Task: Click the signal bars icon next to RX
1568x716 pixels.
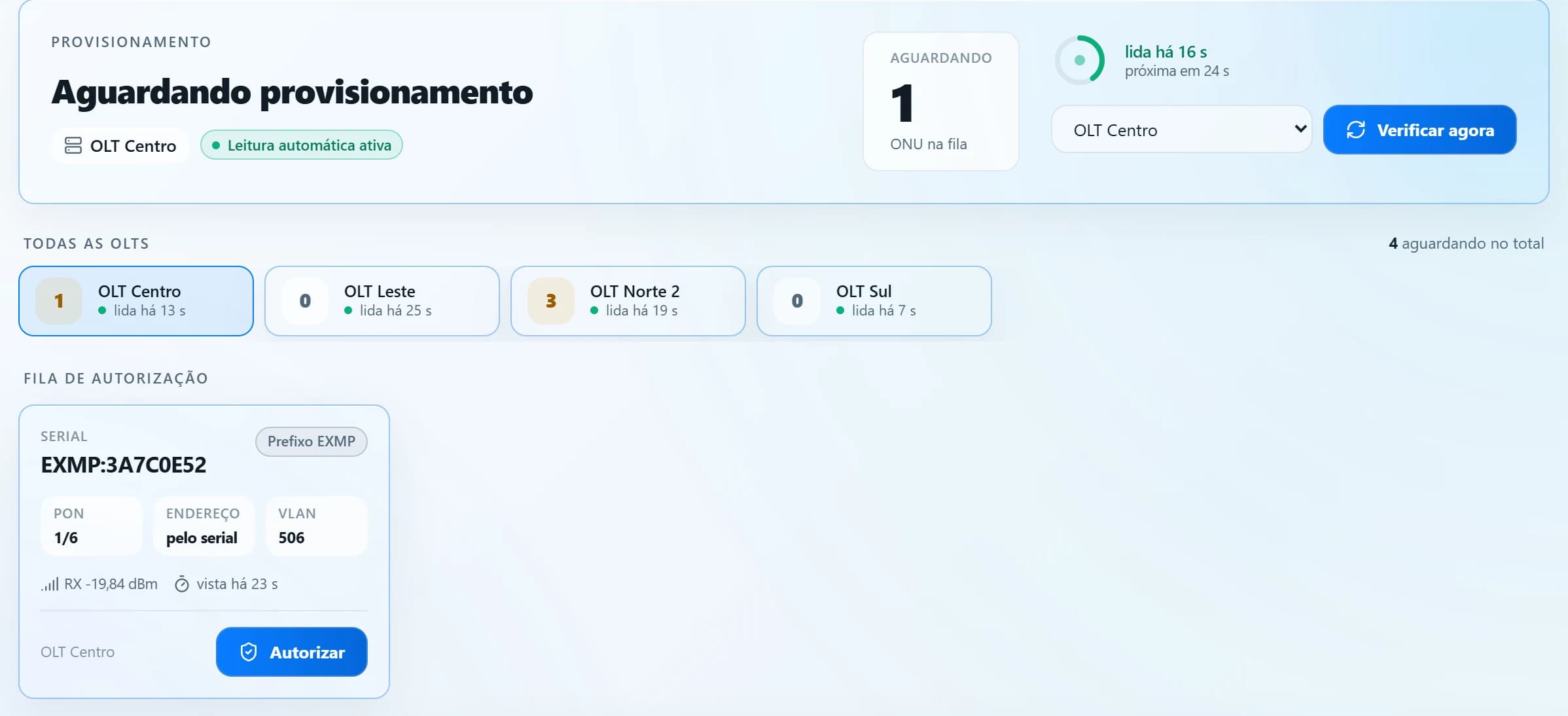Action: pyautogui.click(x=50, y=584)
